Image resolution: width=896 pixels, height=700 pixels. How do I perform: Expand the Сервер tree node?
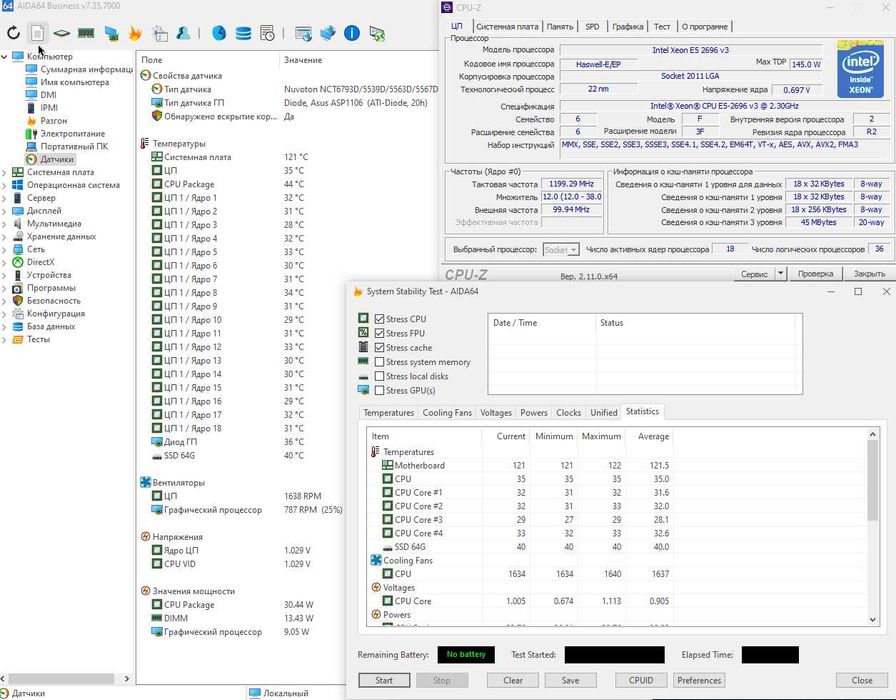[5, 198]
